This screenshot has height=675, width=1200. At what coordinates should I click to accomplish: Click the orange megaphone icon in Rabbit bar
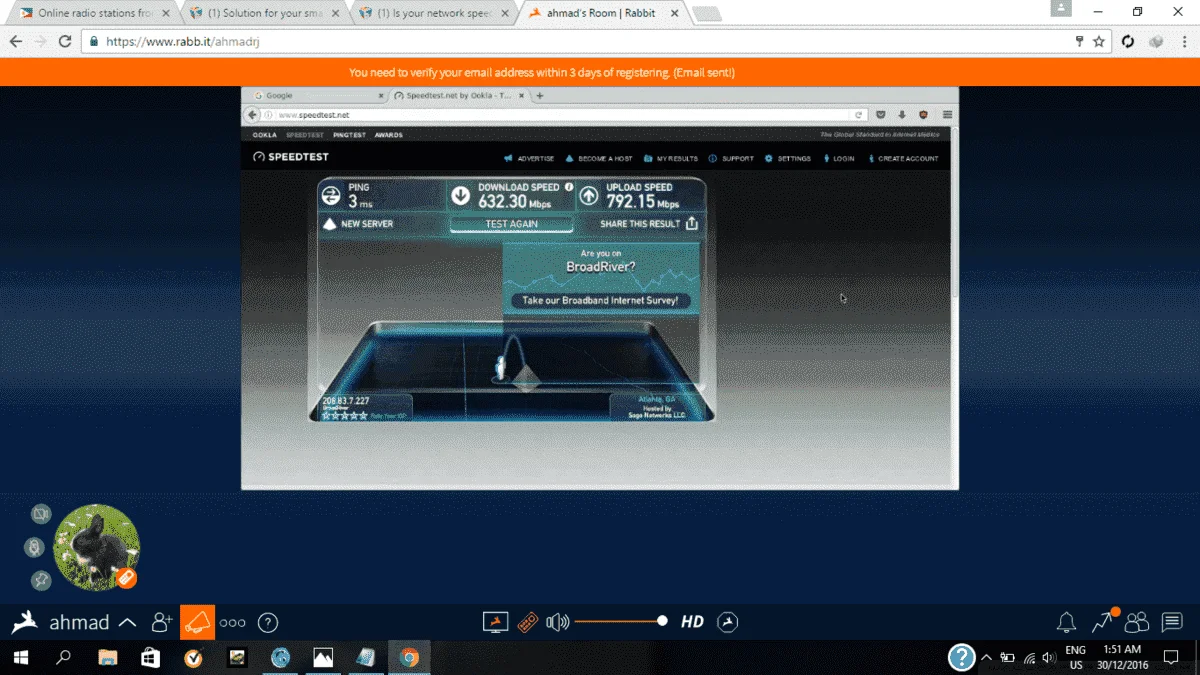(x=197, y=622)
